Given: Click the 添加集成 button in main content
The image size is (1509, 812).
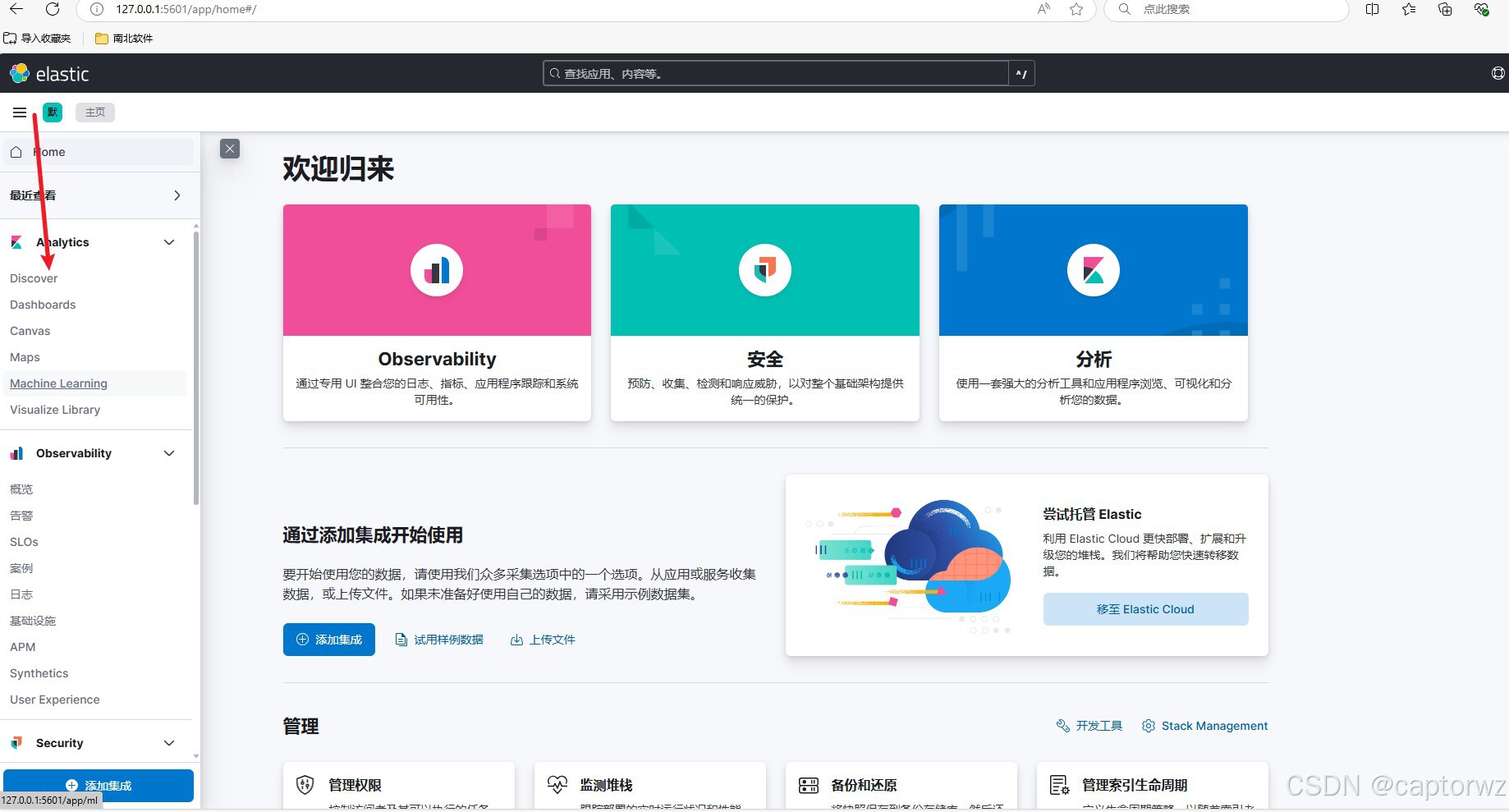Looking at the screenshot, I should 329,640.
